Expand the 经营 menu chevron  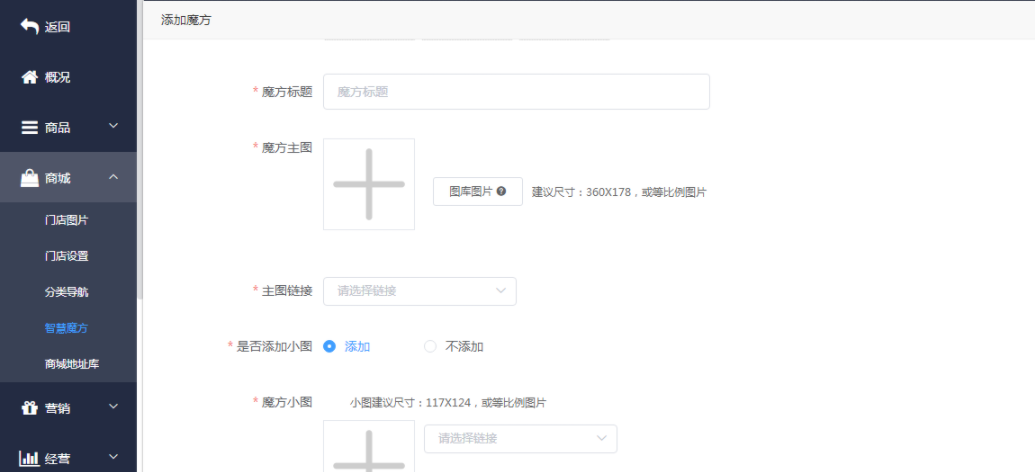[114, 456]
